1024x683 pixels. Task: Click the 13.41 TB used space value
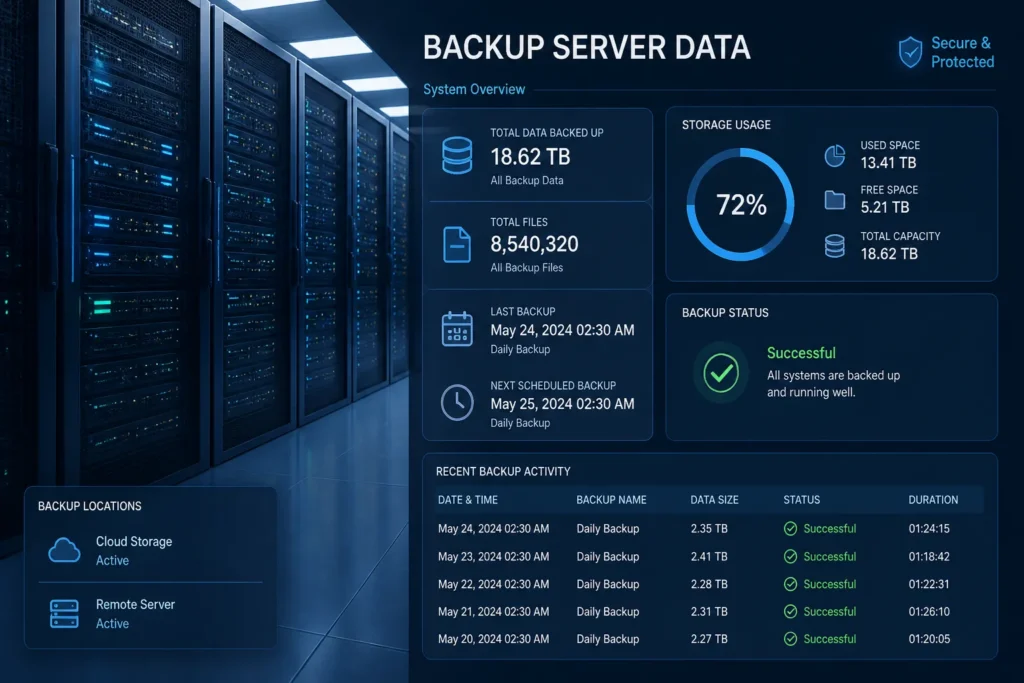pyautogui.click(x=888, y=163)
